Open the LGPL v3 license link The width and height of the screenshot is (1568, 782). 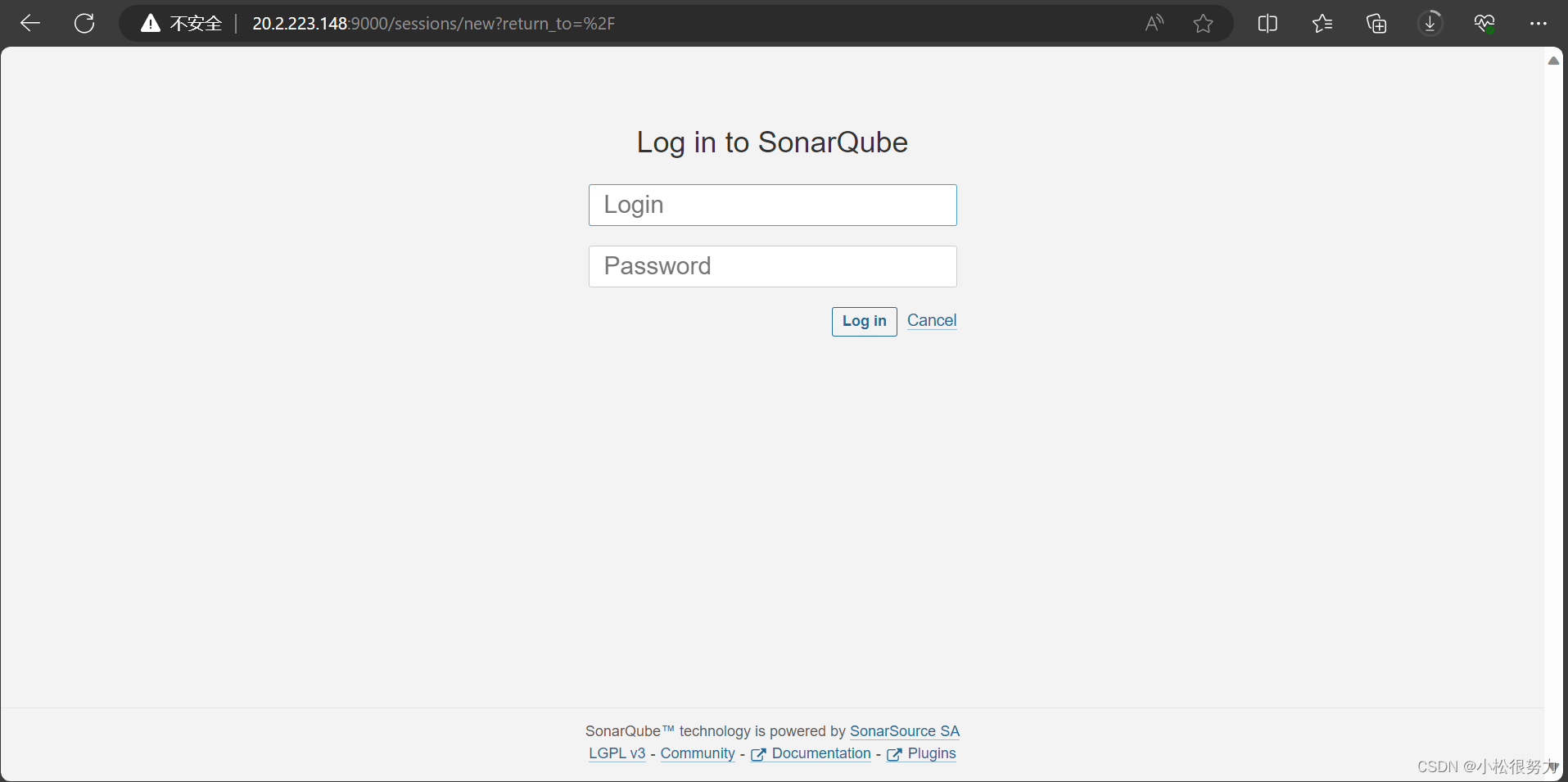tap(617, 753)
